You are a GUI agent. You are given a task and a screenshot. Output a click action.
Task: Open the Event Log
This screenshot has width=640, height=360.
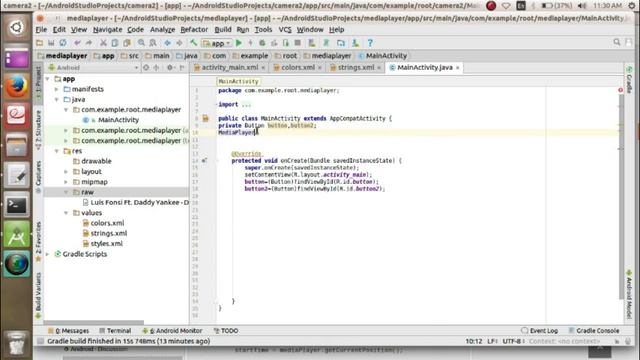[540, 331]
